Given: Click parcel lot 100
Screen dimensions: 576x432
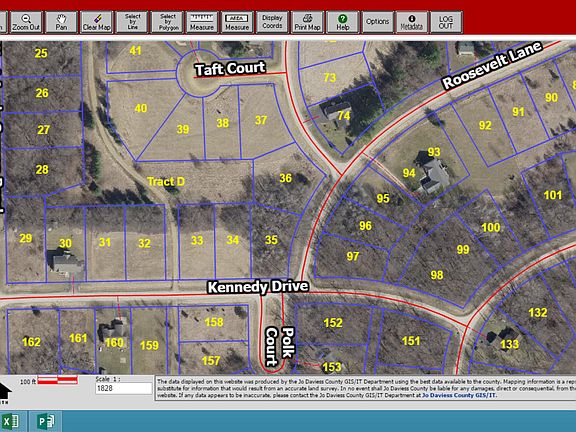Looking at the screenshot, I should [x=491, y=227].
